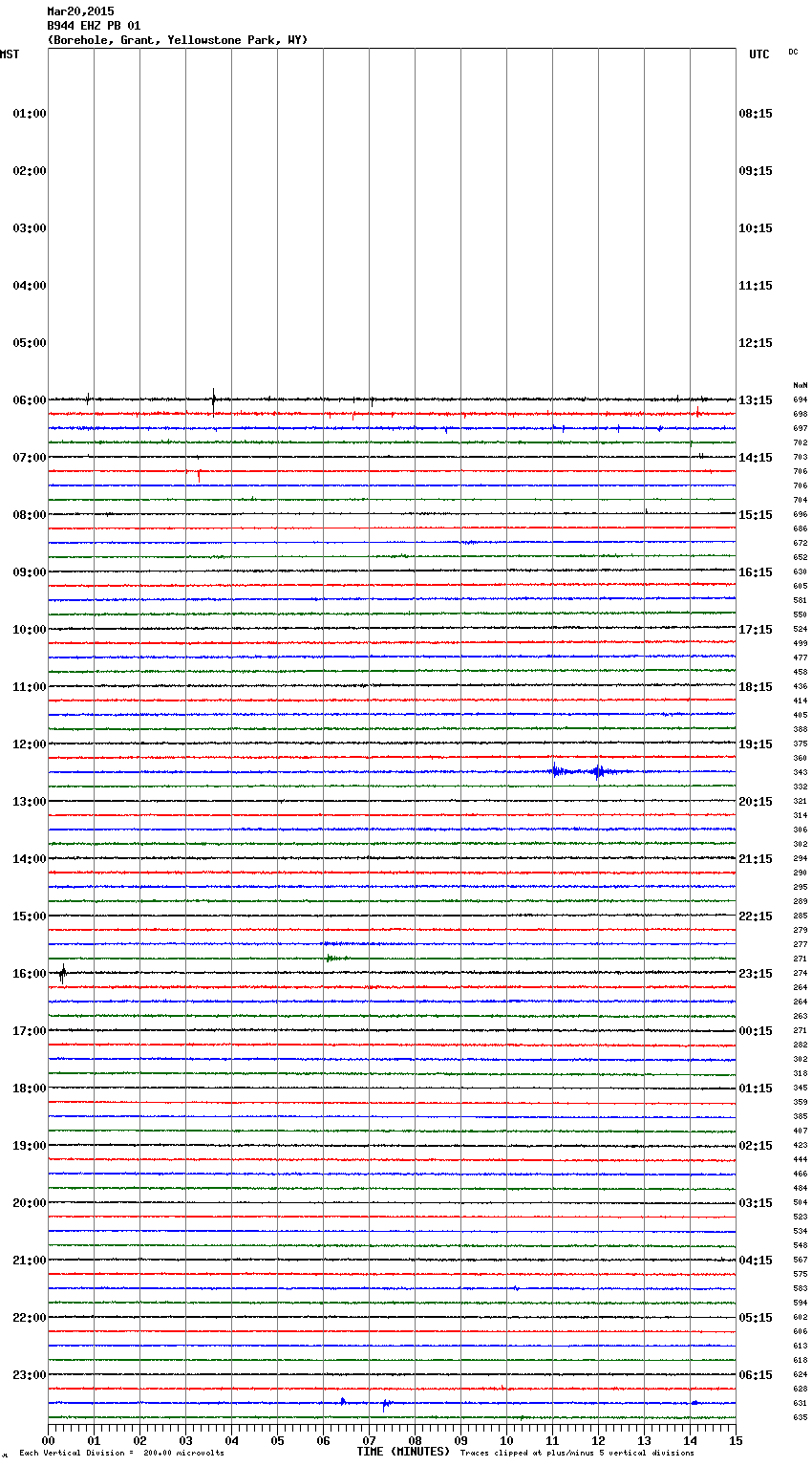Select the 06:00 MST time label
Viewport: 812px width, 1466px height.
[29, 400]
